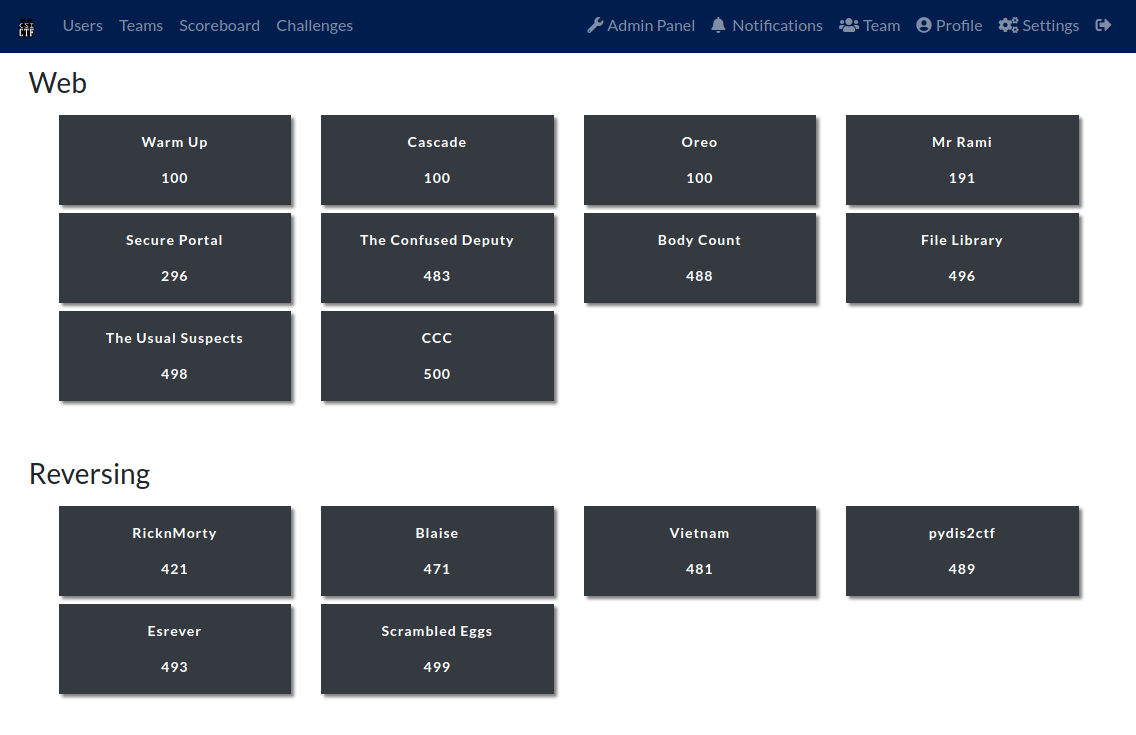Open the Warm Up challenge
Image resolution: width=1136 pixels, height=735 pixels.
point(175,160)
